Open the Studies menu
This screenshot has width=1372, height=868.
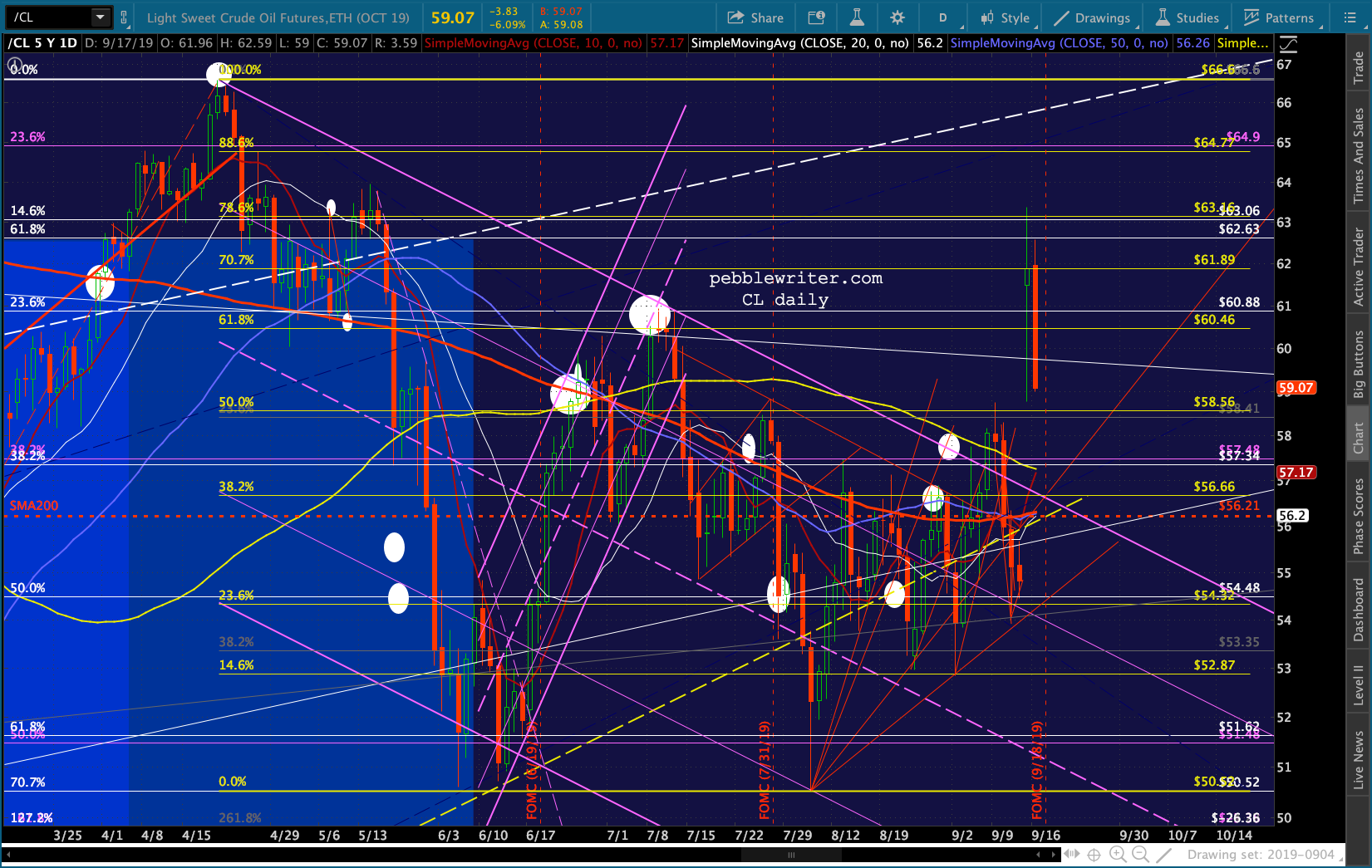1187,17
